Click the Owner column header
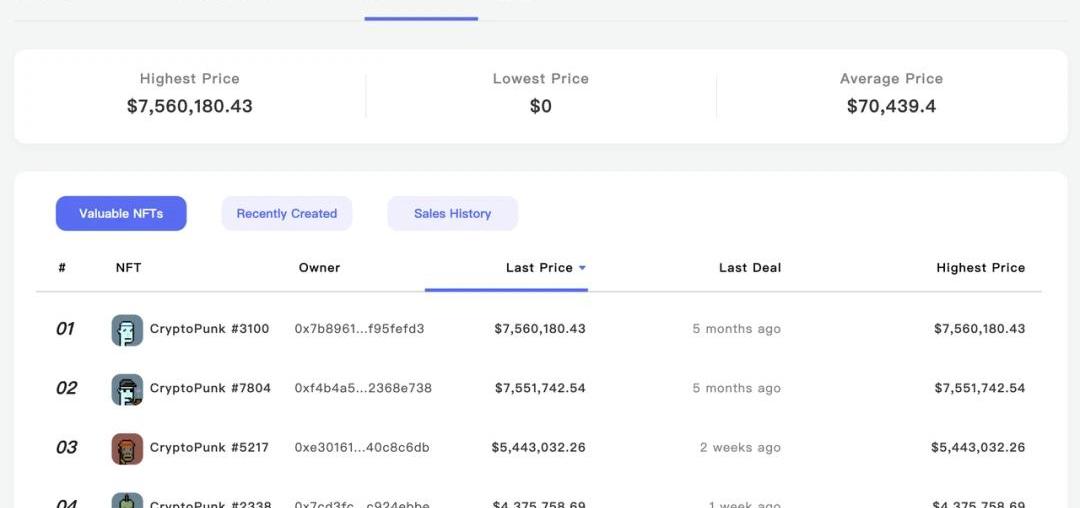Image resolution: width=1080 pixels, height=508 pixels. (x=320, y=268)
